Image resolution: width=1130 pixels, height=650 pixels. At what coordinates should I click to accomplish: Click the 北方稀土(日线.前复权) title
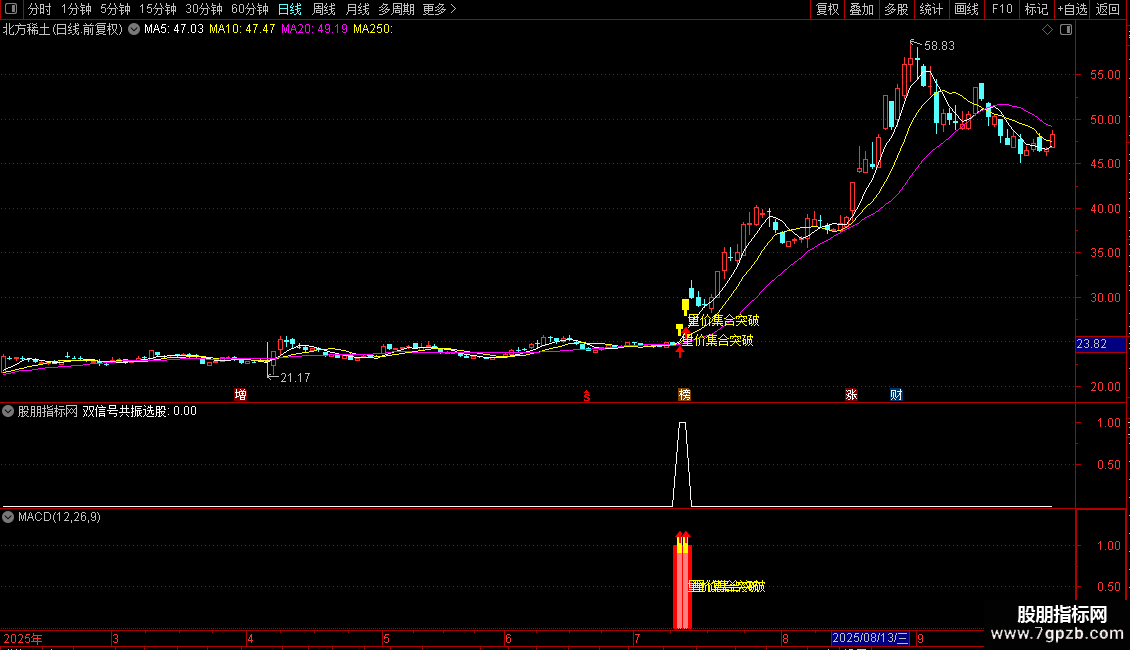pos(63,30)
